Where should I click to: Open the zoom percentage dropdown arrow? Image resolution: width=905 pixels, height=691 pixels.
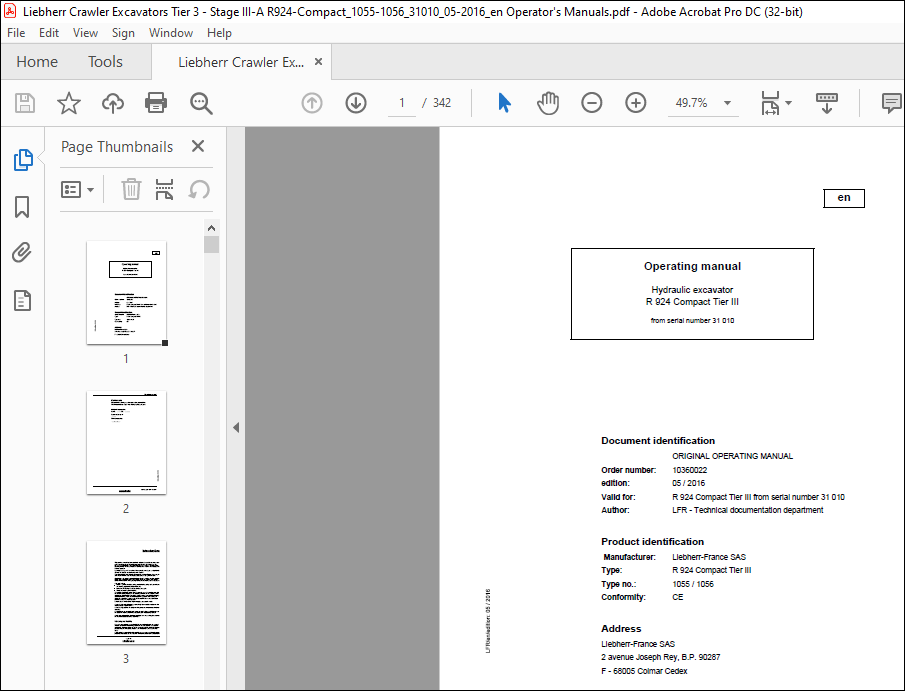coord(727,103)
